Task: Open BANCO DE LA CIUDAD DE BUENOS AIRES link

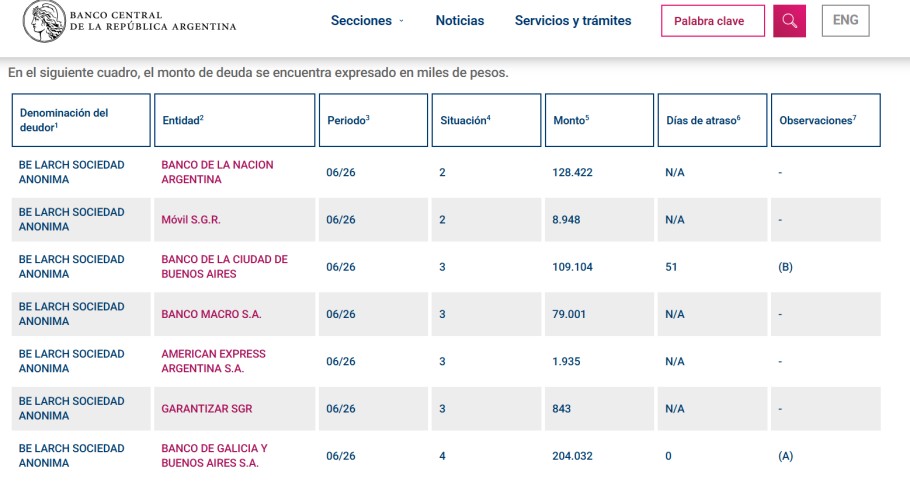Action: pyautogui.click(x=225, y=267)
